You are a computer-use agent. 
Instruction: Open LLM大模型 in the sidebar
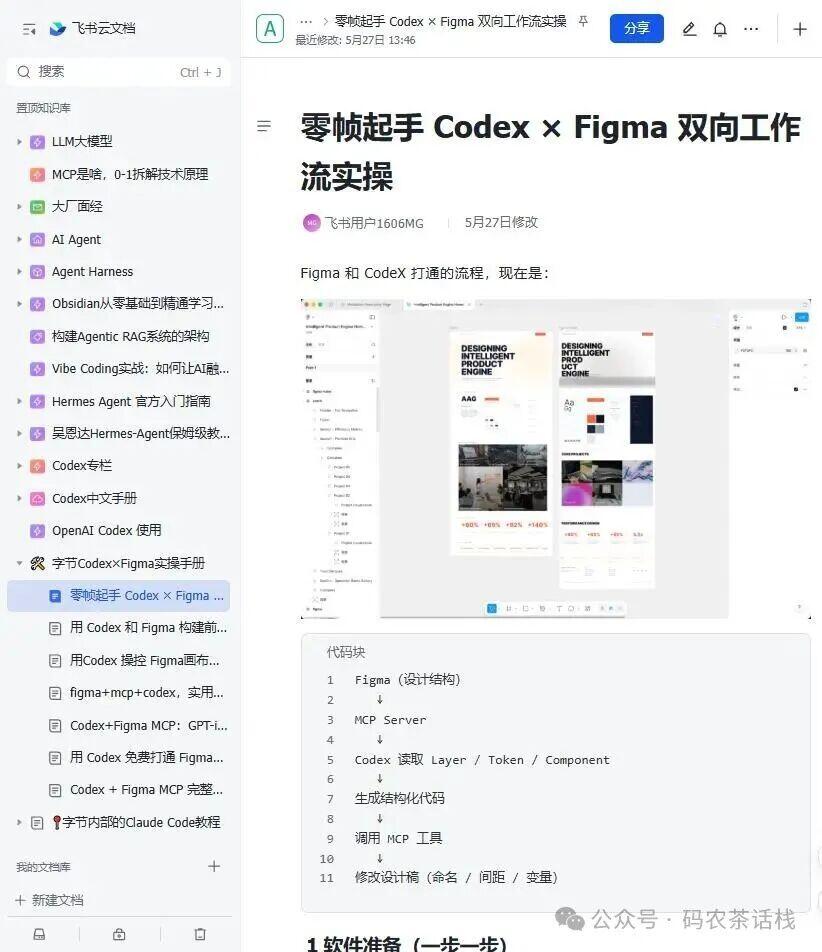(x=82, y=141)
